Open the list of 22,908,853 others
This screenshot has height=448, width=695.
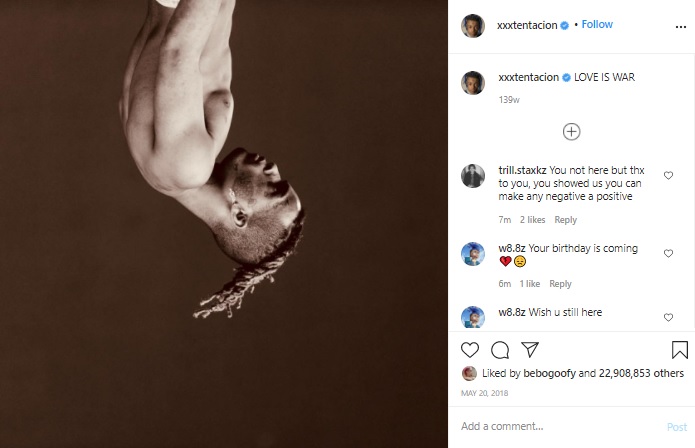click(x=641, y=373)
